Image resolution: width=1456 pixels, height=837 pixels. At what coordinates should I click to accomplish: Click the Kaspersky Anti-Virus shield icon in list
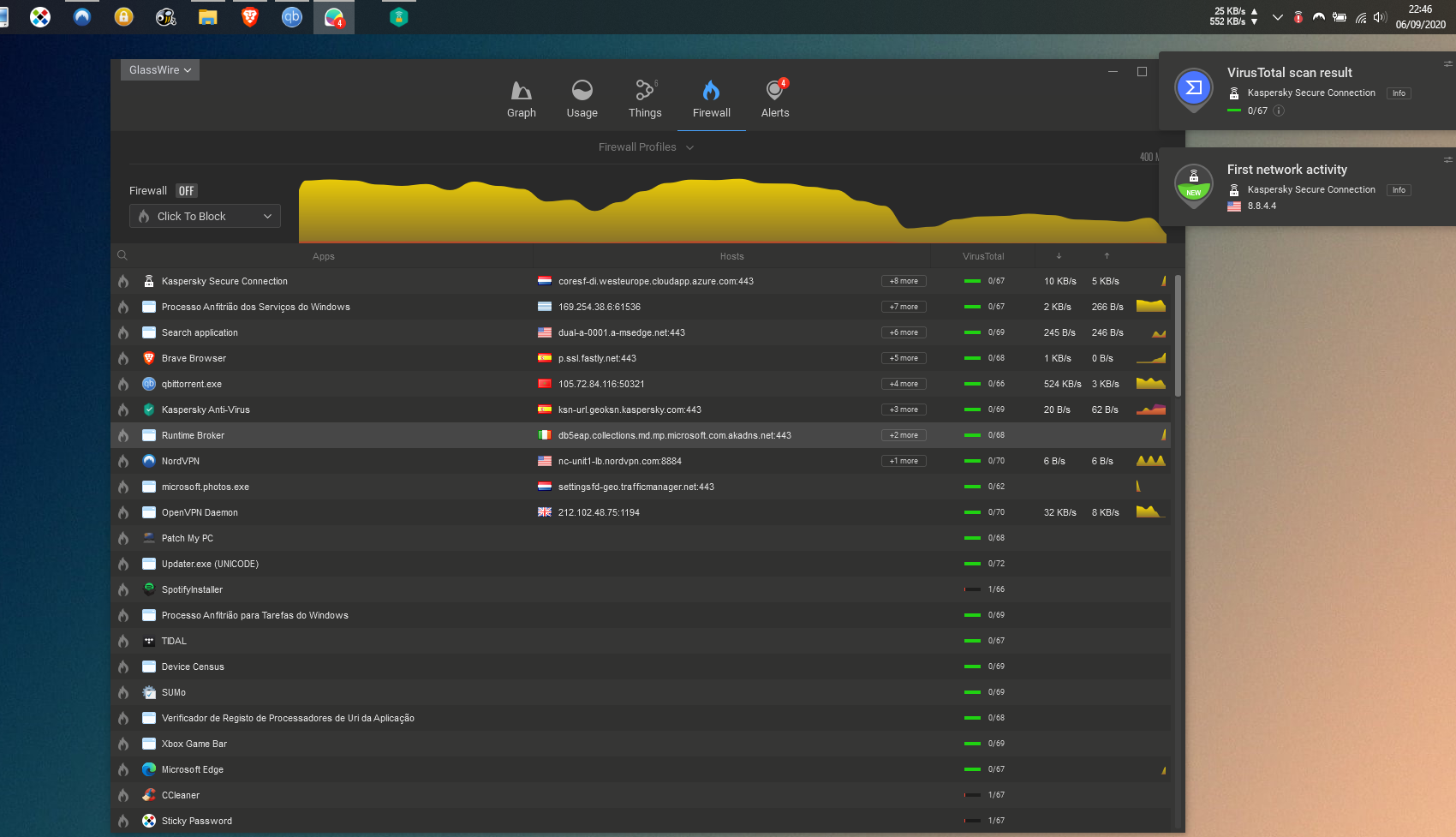pos(149,410)
